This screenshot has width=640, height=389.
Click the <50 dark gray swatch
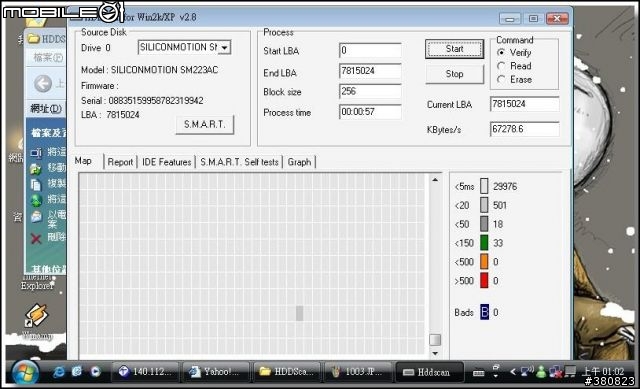pyautogui.click(x=484, y=224)
